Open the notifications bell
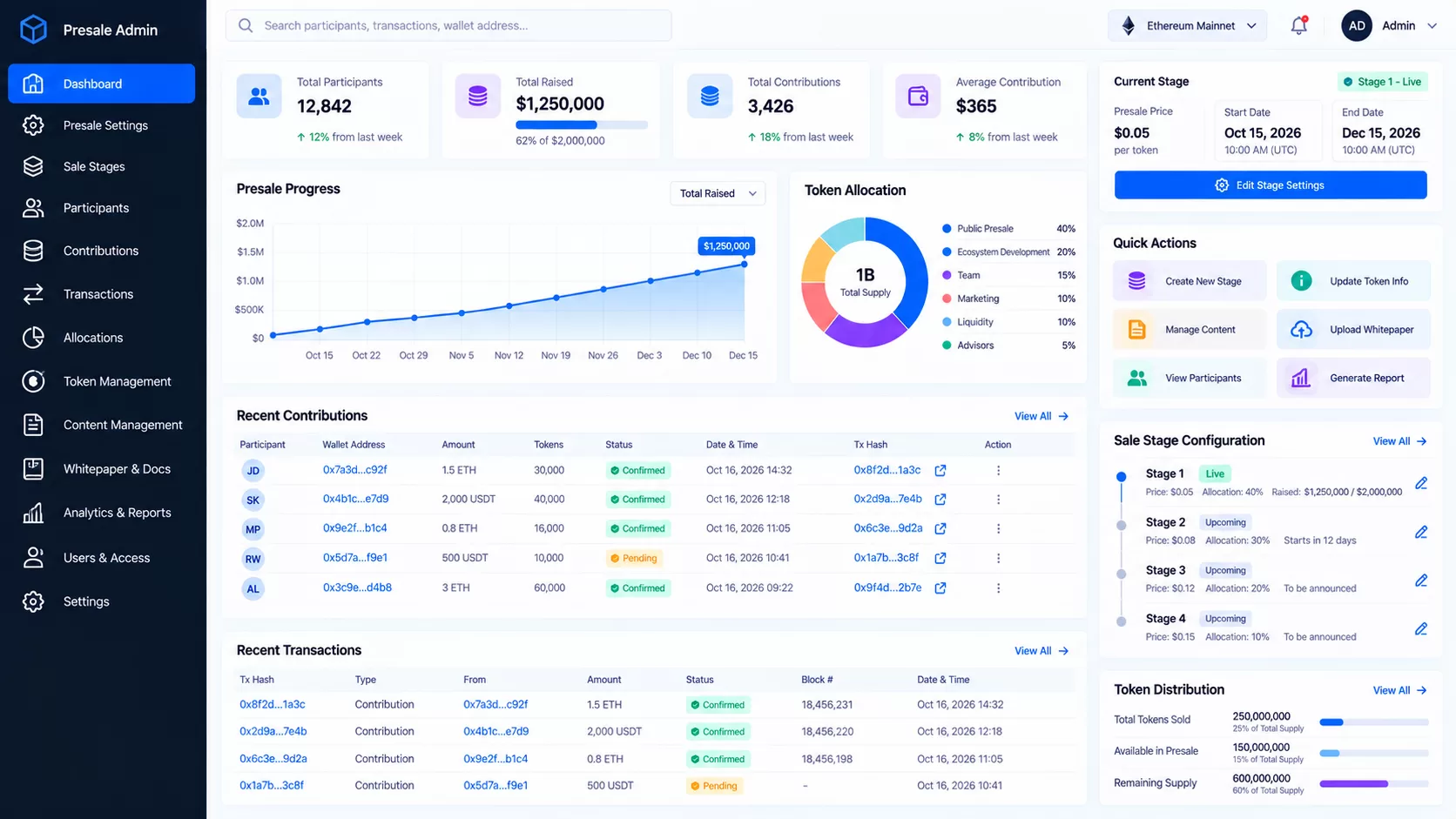The height and width of the screenshot is (819, 1456). [x=1298, y=25]
